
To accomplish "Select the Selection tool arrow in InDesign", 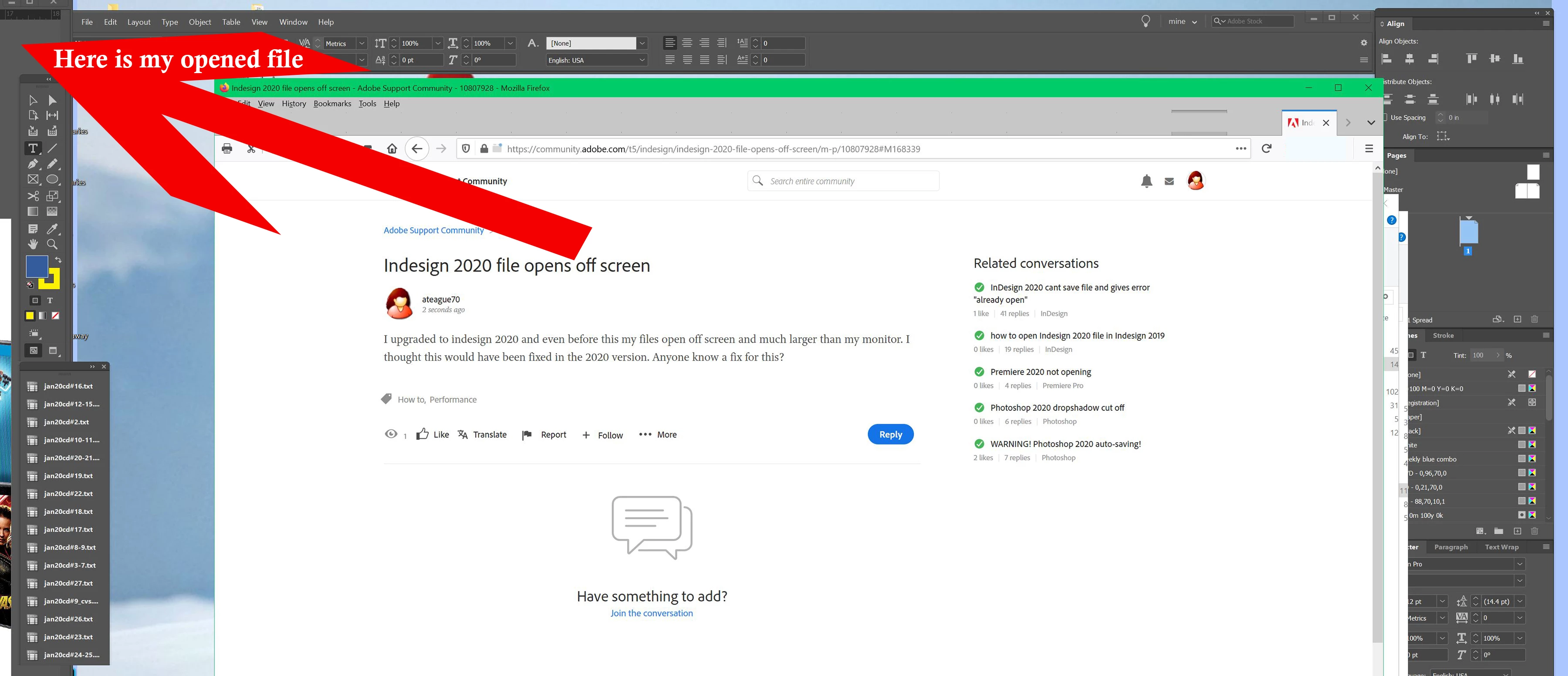I will [x=33, y=100].
